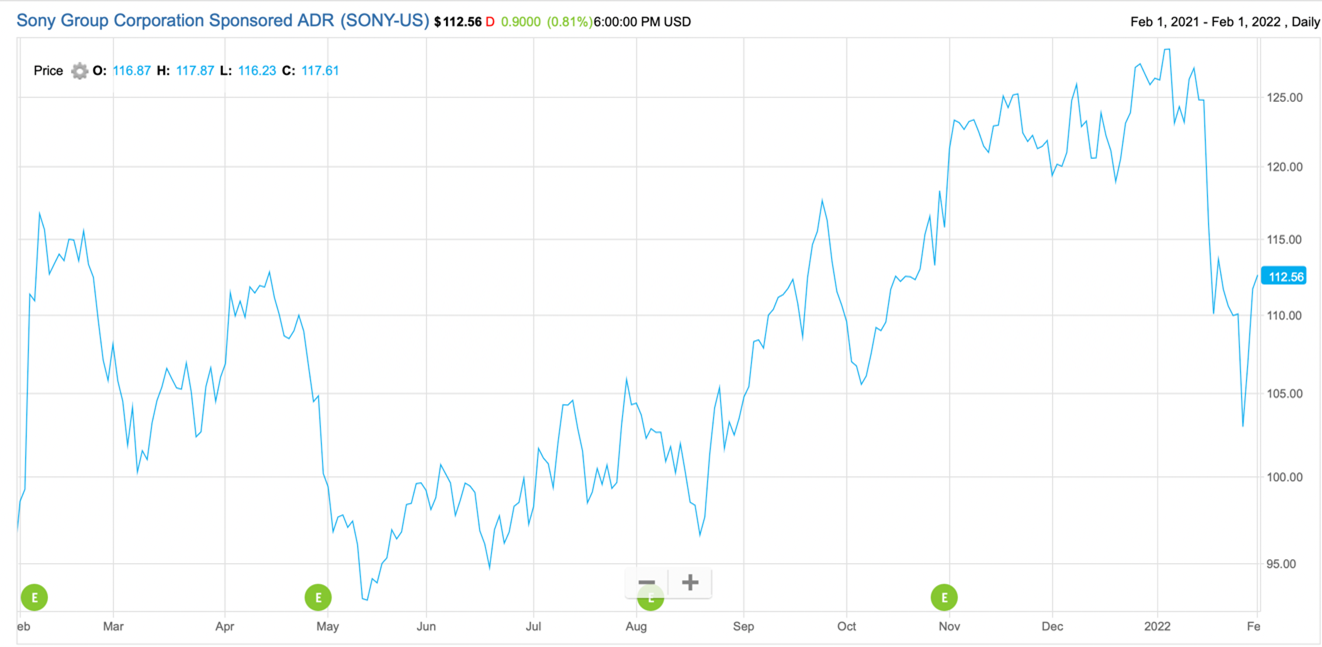The height and width of the screenshot is (647, 1322).
Task: Click the Sep label on the time axis
Action: coord(743,627)
